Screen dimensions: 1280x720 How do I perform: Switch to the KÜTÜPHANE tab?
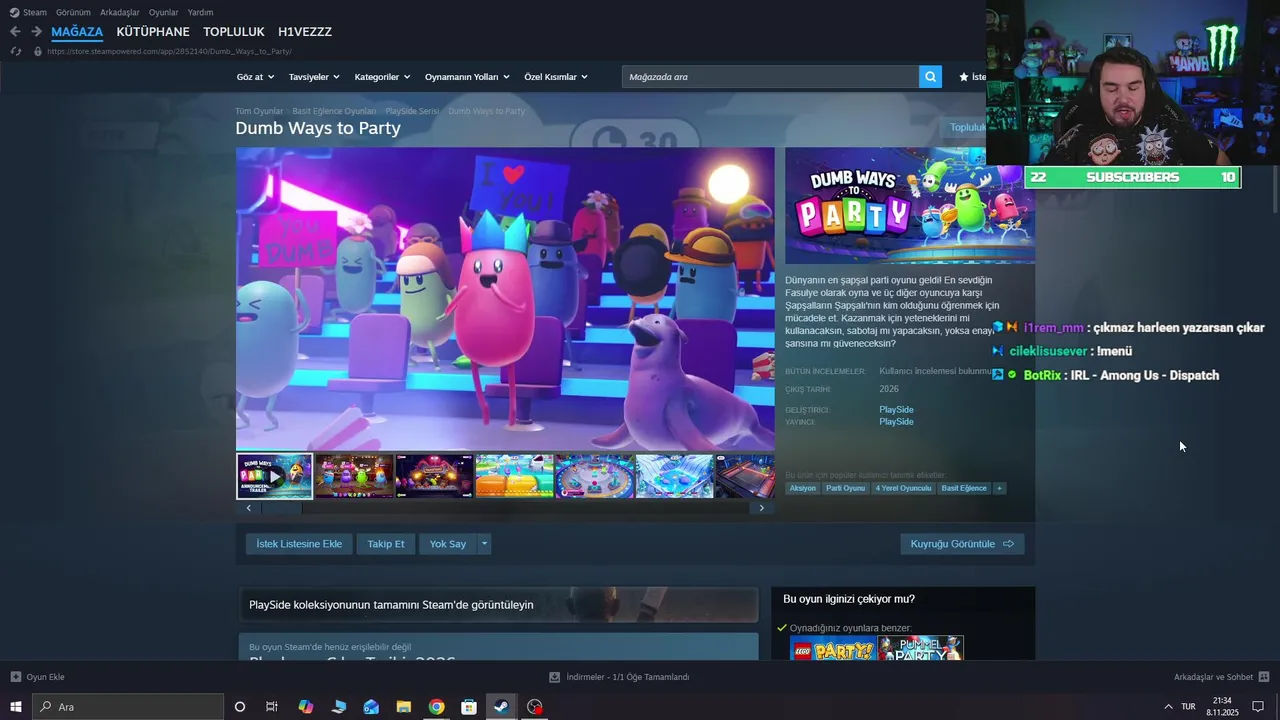(x=153, y=32)
